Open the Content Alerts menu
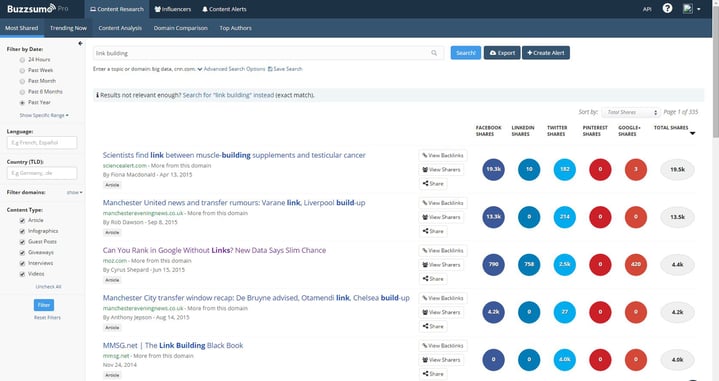 point(224,9)
